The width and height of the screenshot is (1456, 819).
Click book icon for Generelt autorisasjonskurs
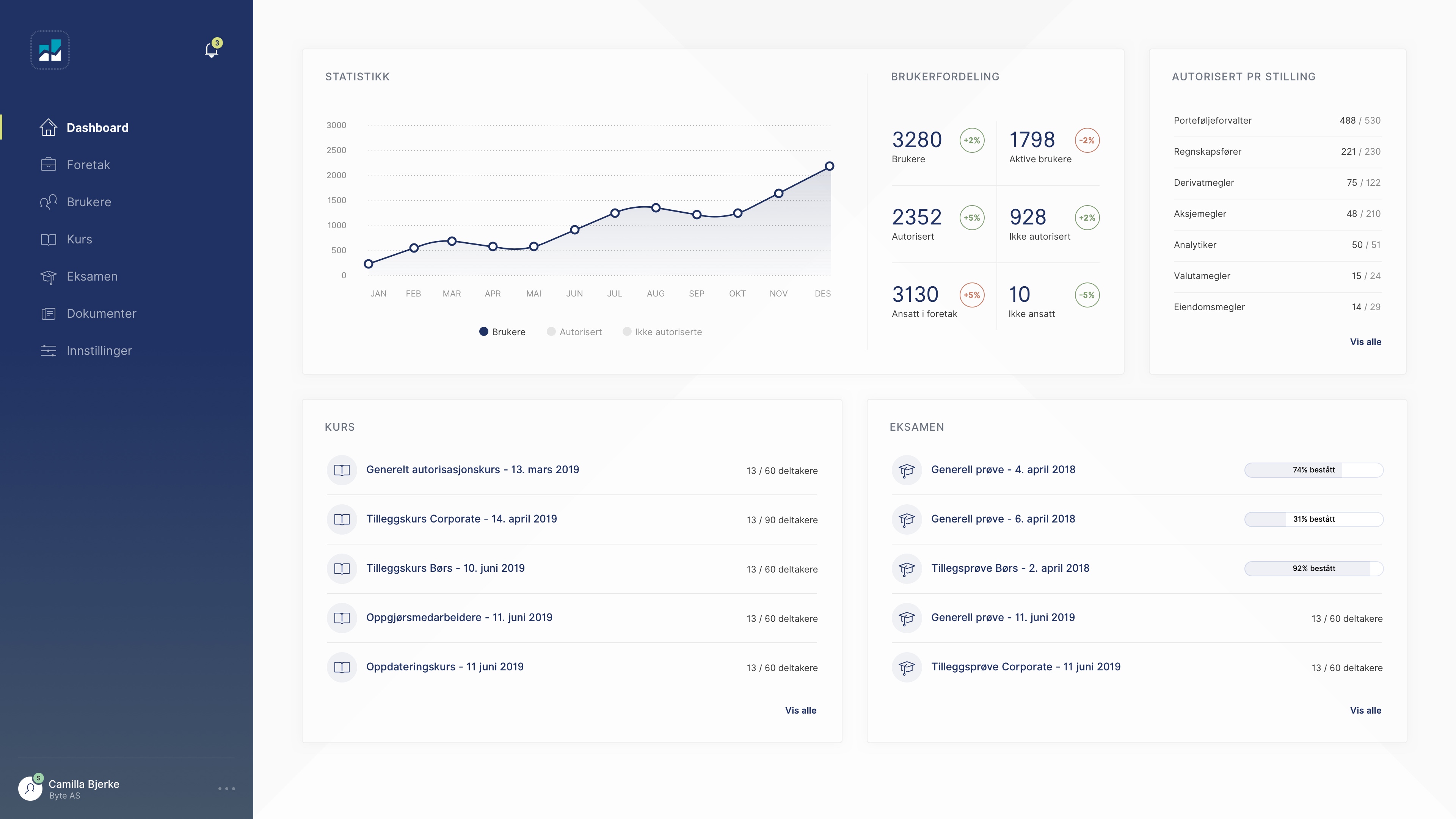point(342,470)
